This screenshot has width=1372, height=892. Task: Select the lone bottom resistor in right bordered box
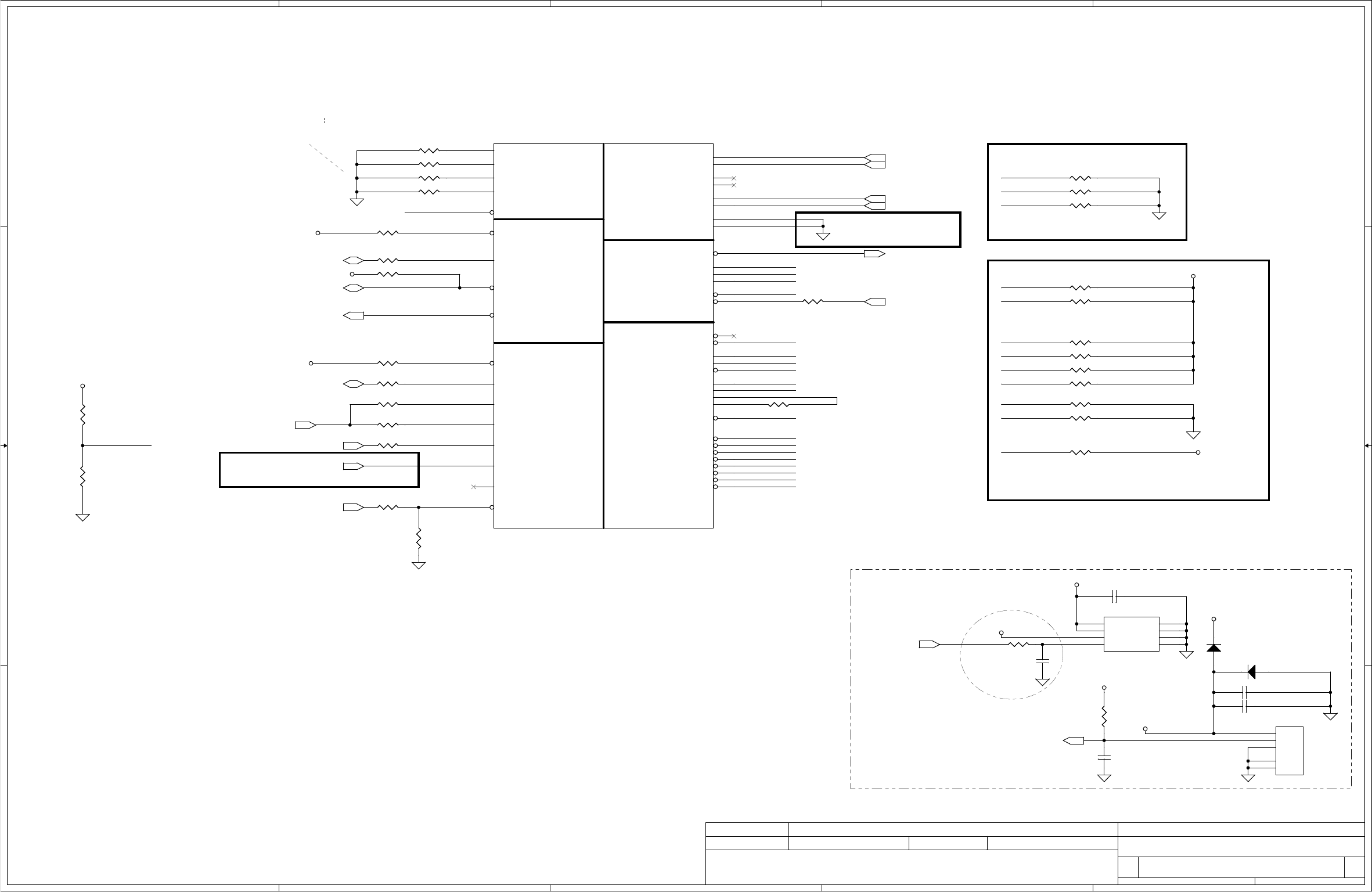pyautogui.click(x=1081, y=452)
